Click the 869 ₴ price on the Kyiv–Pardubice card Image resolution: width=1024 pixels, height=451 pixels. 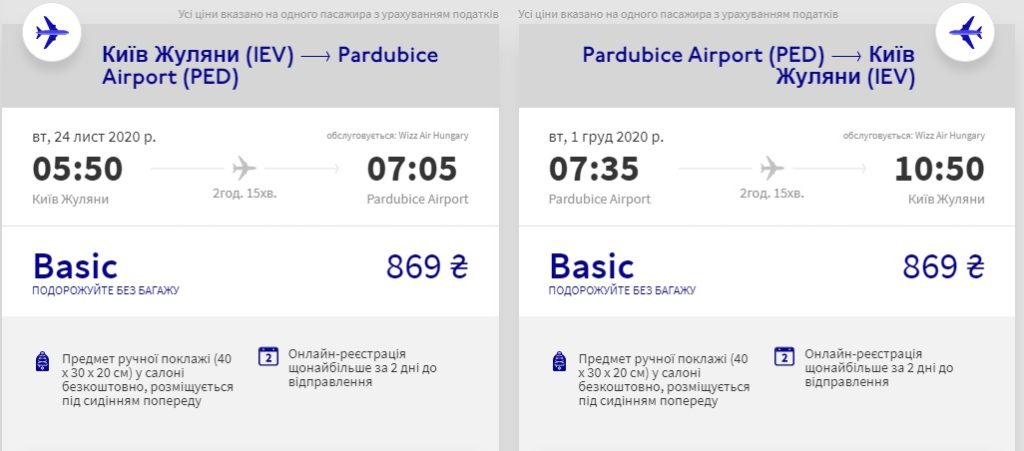(x=427, y=267)
